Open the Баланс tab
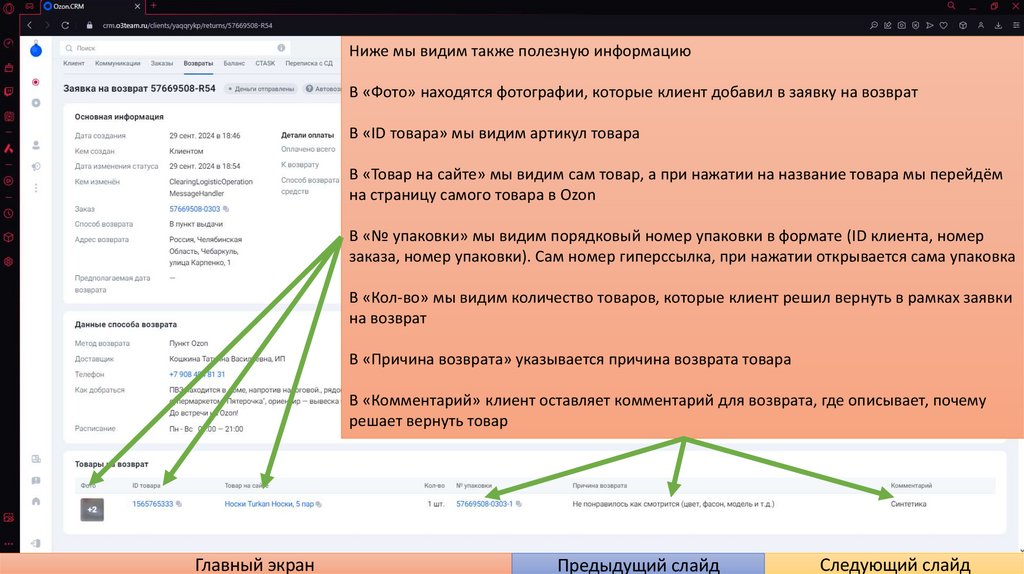Viewport: 1024px width, 574px height. point(234,63)
